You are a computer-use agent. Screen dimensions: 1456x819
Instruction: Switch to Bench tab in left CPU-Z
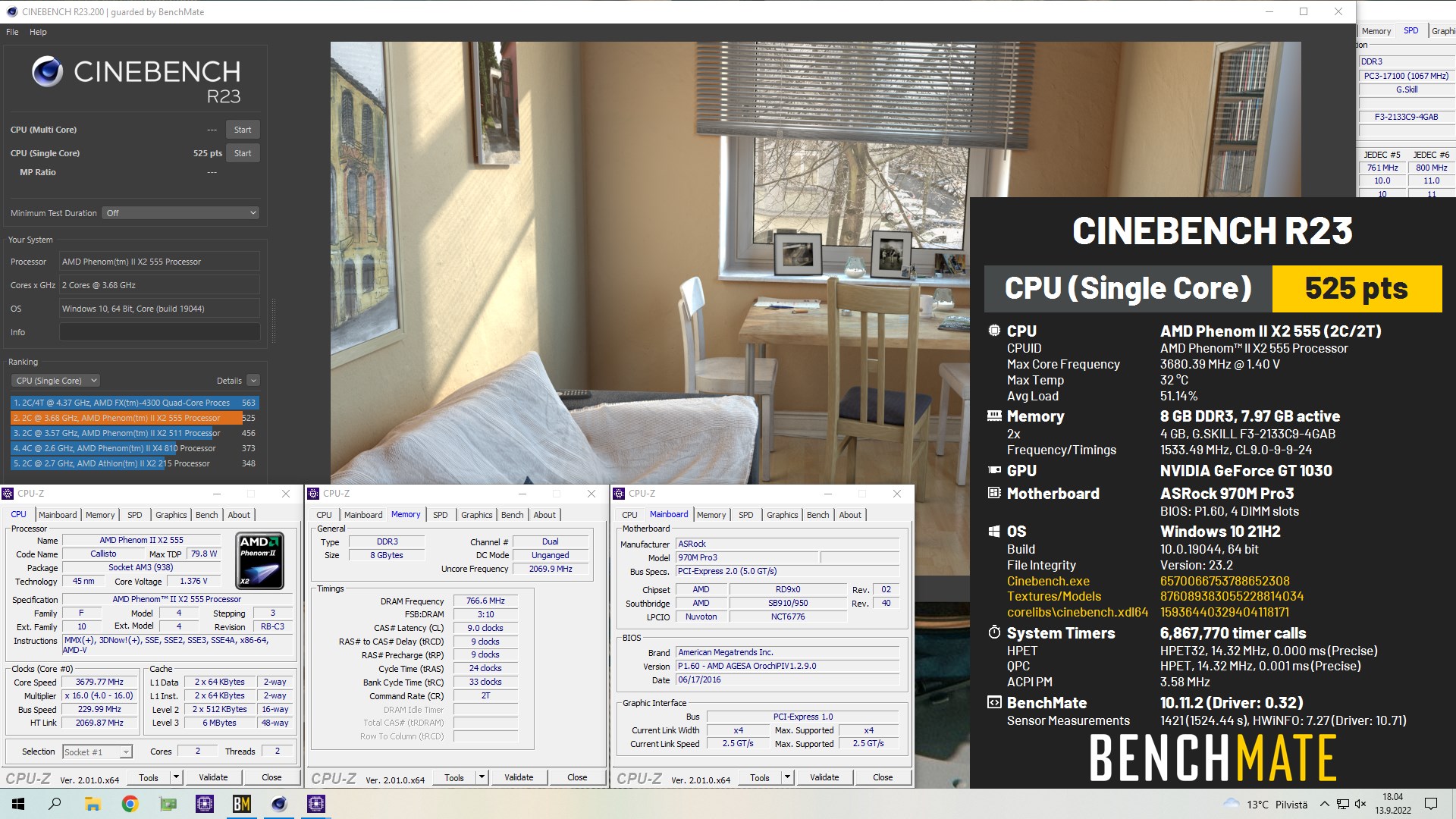pos(206,515)
